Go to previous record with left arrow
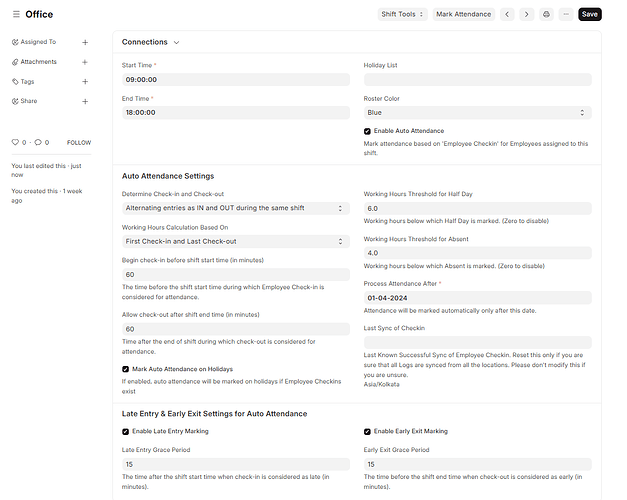Viewport: 627px width, 500px height. 507,14
